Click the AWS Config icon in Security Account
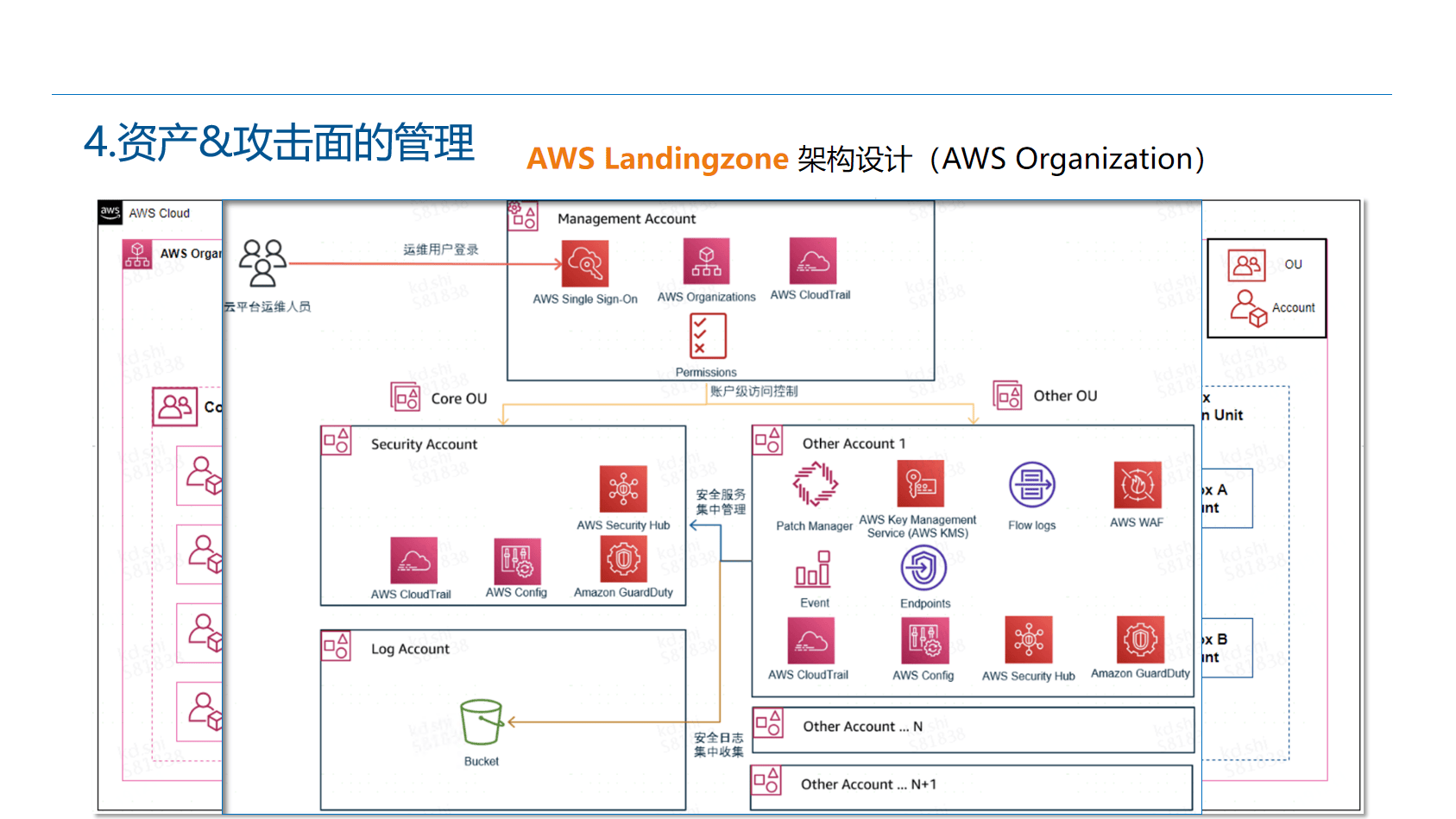 (517, 561)
